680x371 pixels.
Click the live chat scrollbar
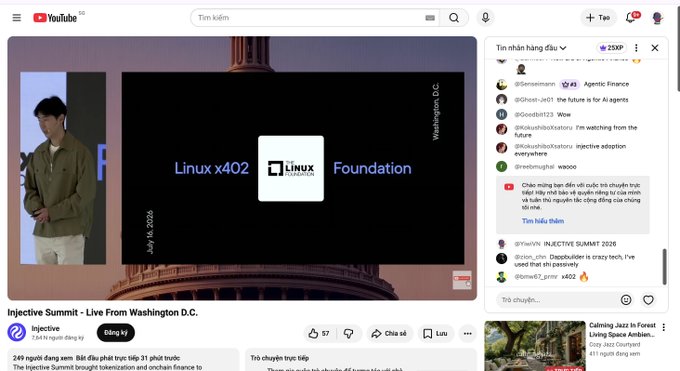coord(664,266)
